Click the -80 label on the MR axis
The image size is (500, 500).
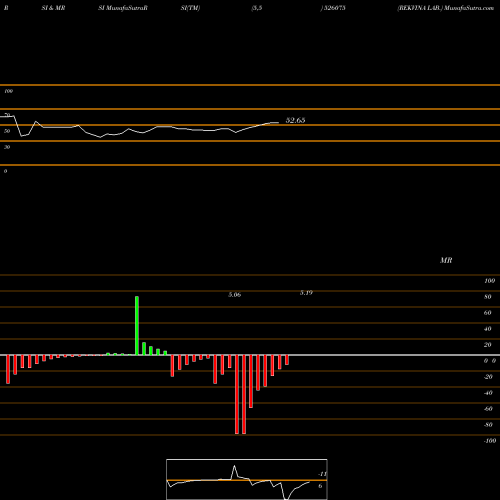click(488, 425)
